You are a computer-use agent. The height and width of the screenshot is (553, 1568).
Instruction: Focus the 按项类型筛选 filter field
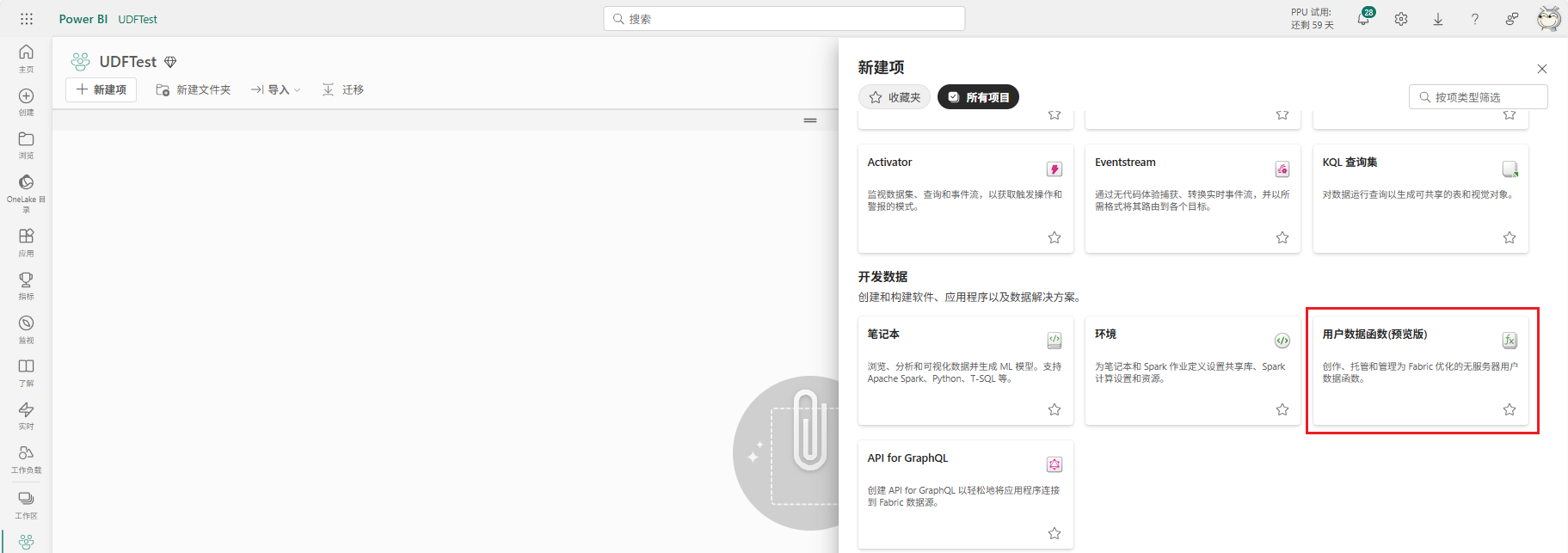[x=1479, y=97]
